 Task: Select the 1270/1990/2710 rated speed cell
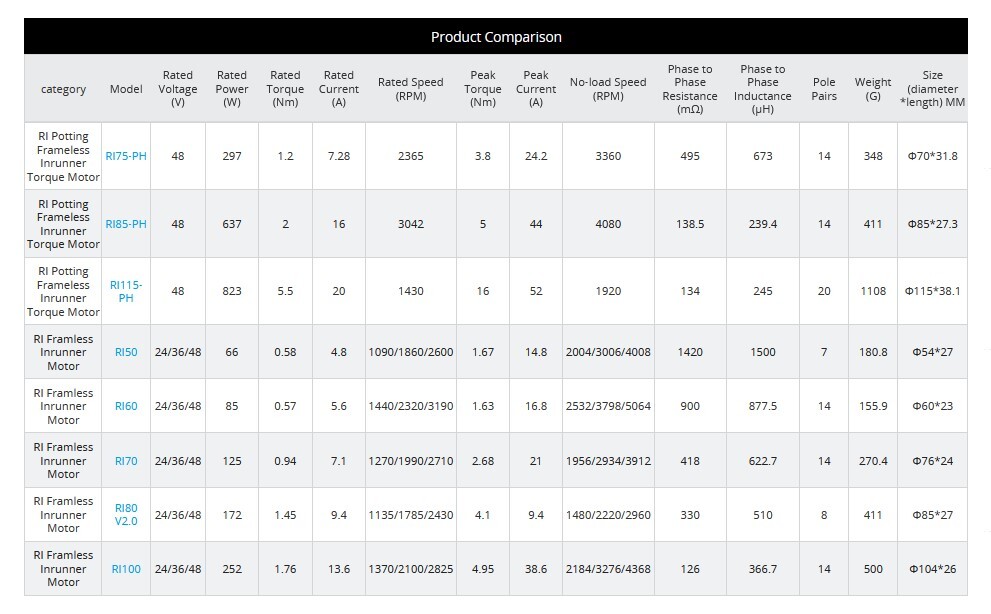tap(411, 461)
